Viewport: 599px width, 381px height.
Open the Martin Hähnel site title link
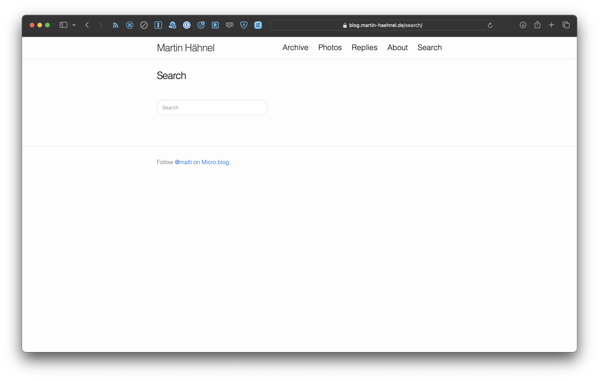point(186,48)
